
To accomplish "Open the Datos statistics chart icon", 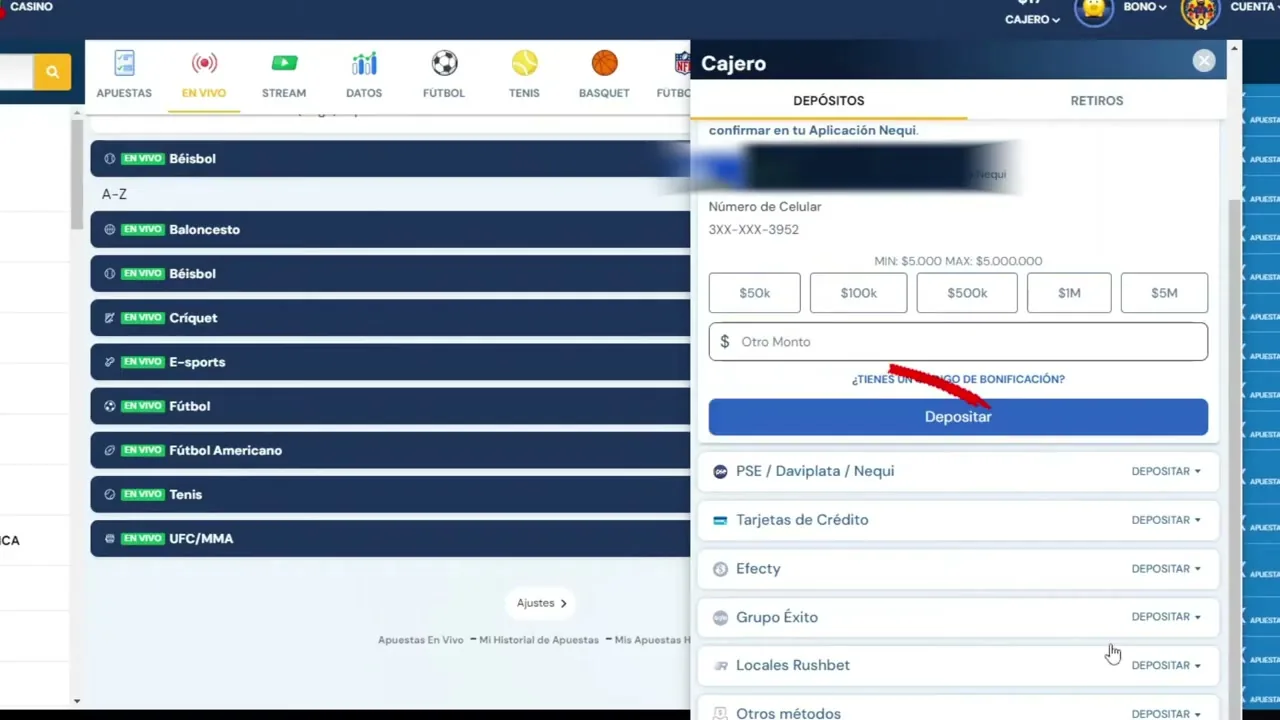I will coord(364,64).
